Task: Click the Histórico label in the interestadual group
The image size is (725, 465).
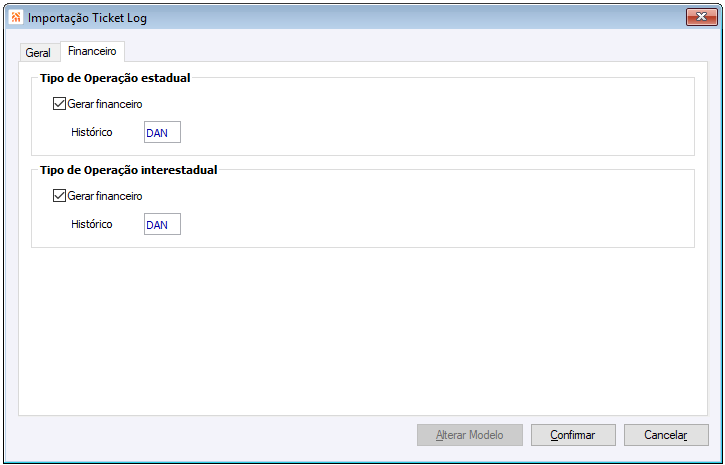Action: click(91, 224)
